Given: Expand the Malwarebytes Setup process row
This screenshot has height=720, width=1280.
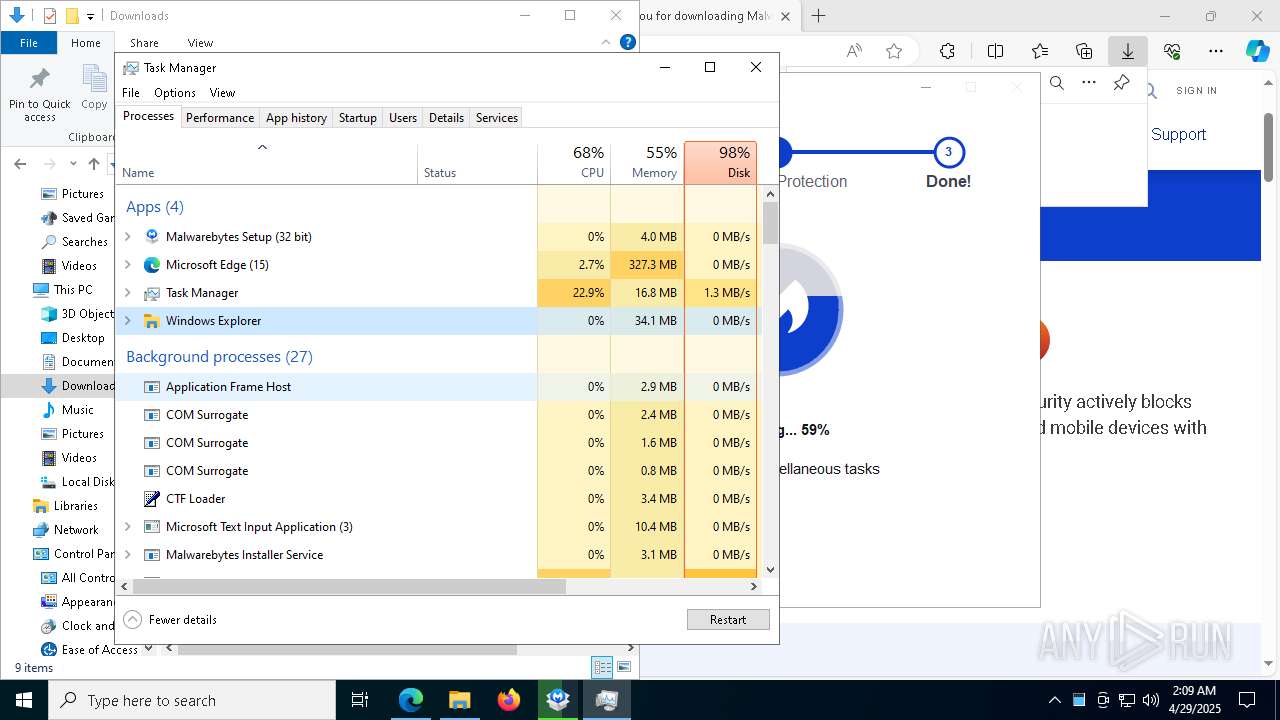Looking at the screenshot, I should tap(127, 237).
